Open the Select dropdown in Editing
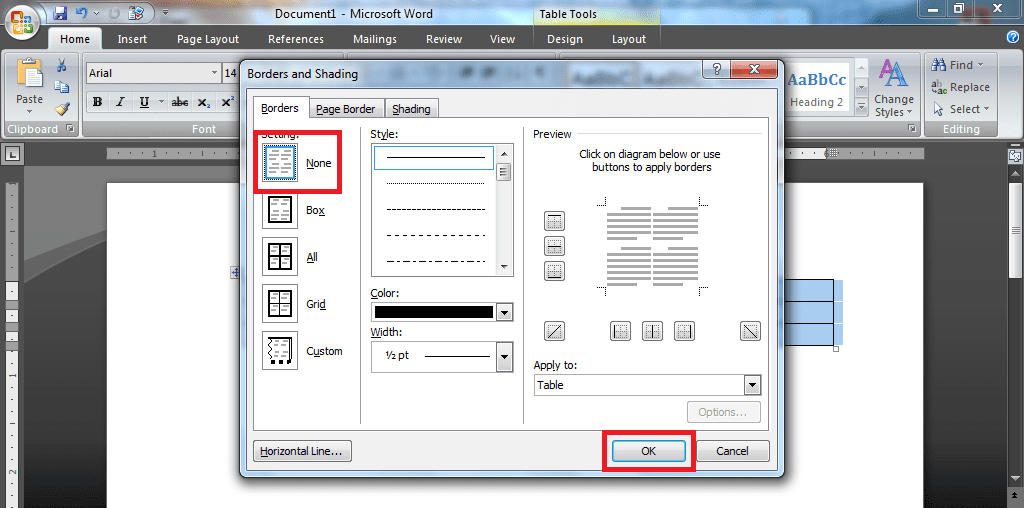This screenshot has width=1024, height=508. point(961,109)
